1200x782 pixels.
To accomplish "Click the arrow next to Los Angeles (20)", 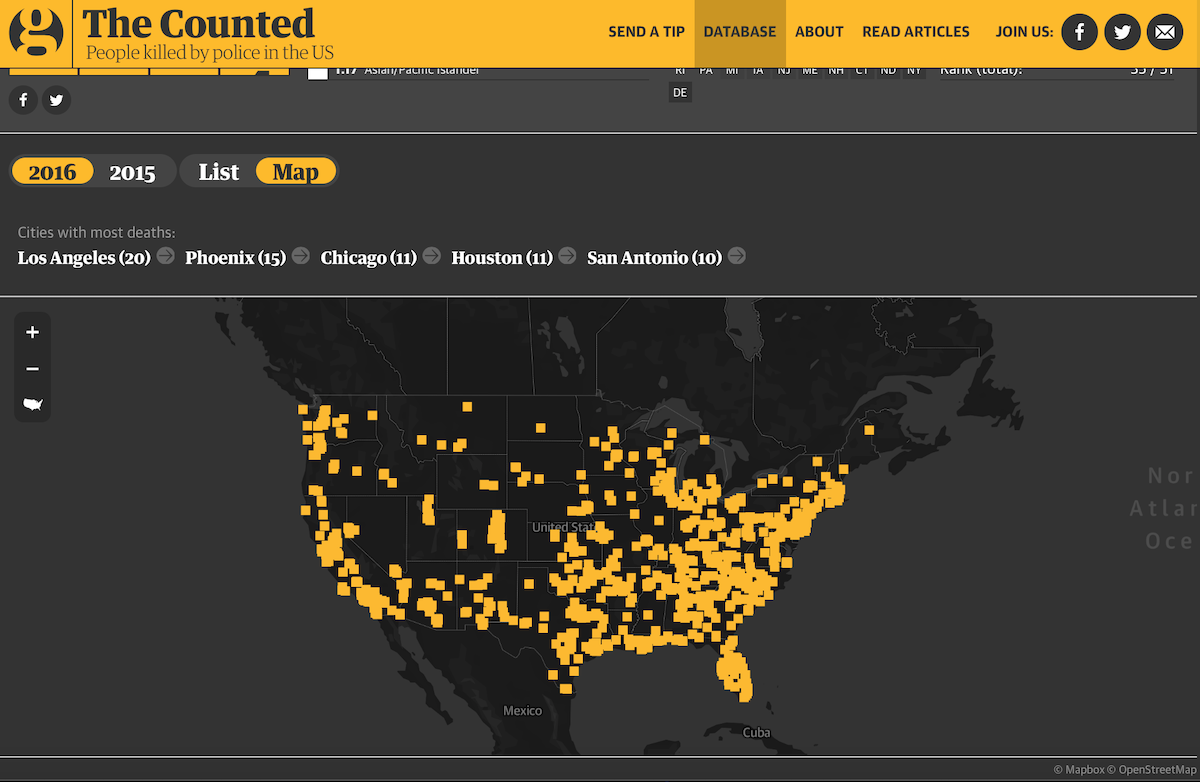I will click(165, 256).
